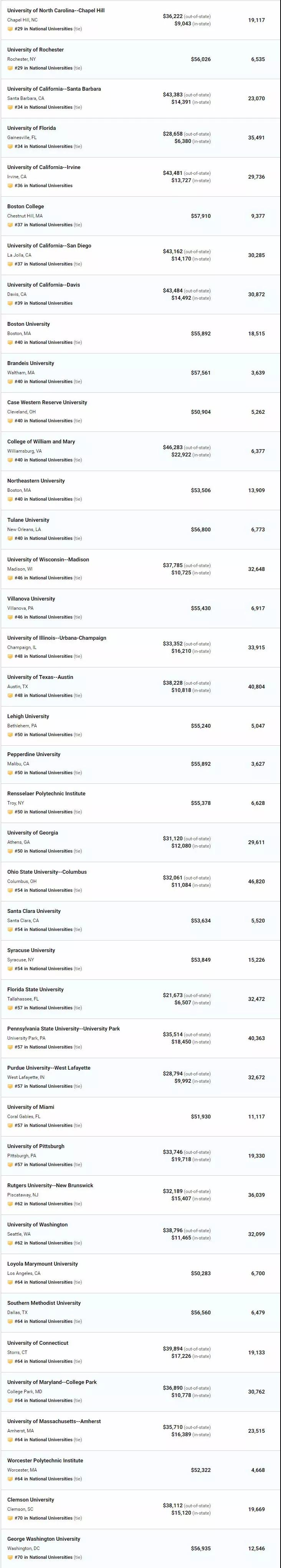
Task: Click the ranking badge icon for Syracuse University
Action: [x=10, y=969]
